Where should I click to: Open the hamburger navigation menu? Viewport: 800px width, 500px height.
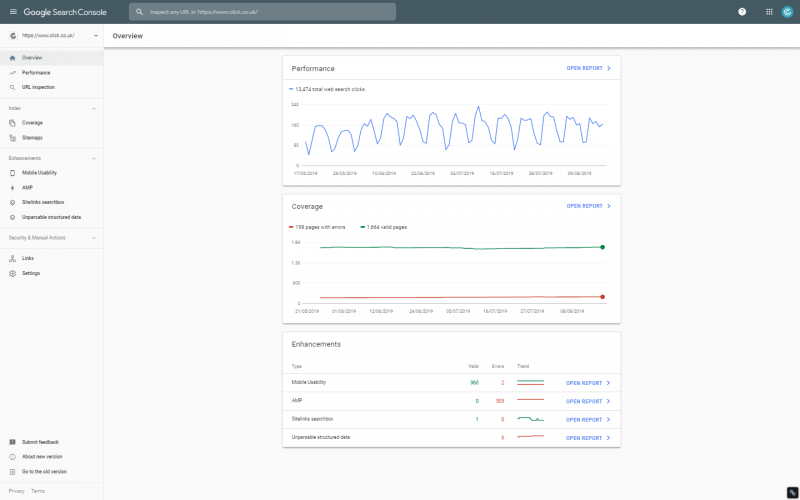click(13, 12)
